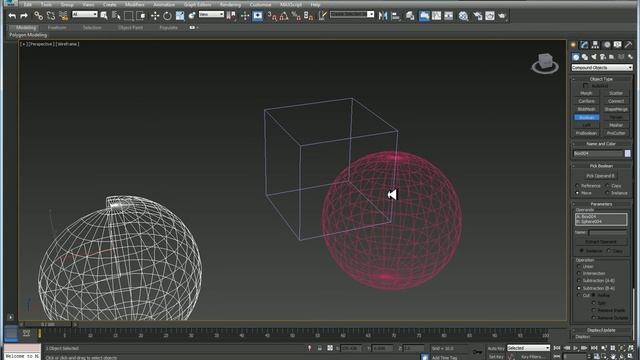Collapse the Pick Boolean rollout

pos(601,166)
